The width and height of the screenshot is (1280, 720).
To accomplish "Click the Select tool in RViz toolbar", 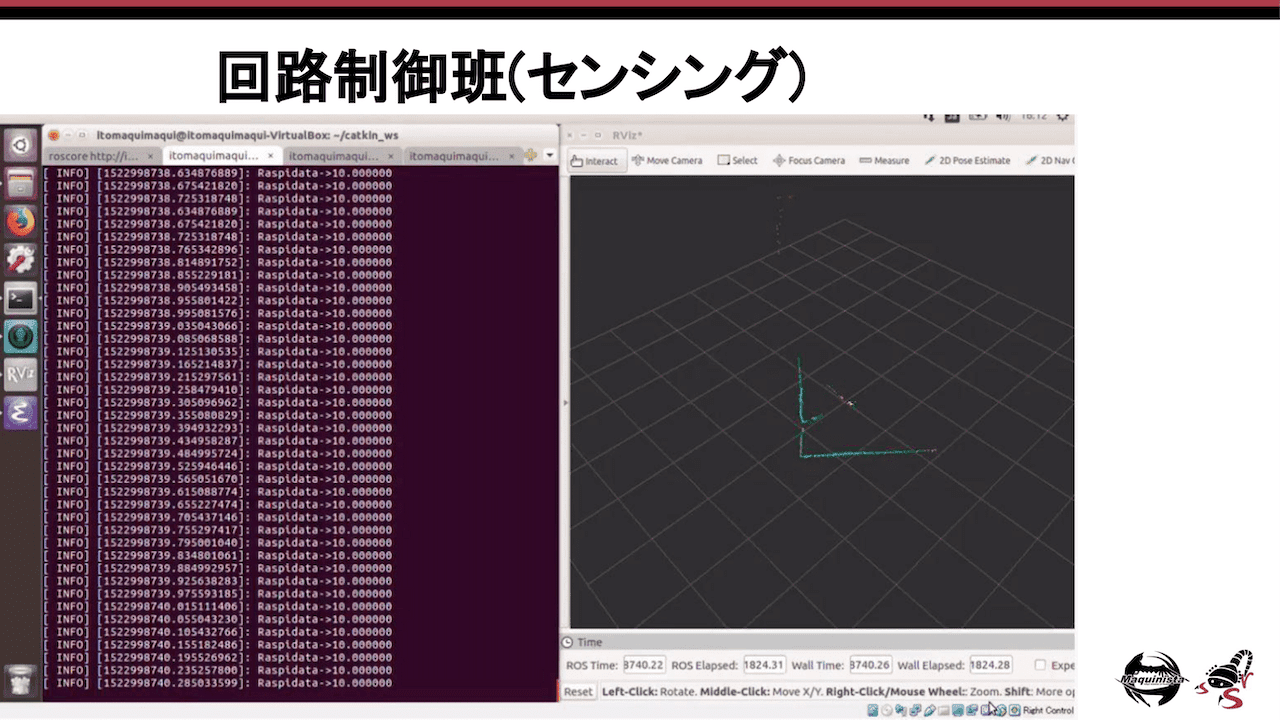I will point(737,161).
